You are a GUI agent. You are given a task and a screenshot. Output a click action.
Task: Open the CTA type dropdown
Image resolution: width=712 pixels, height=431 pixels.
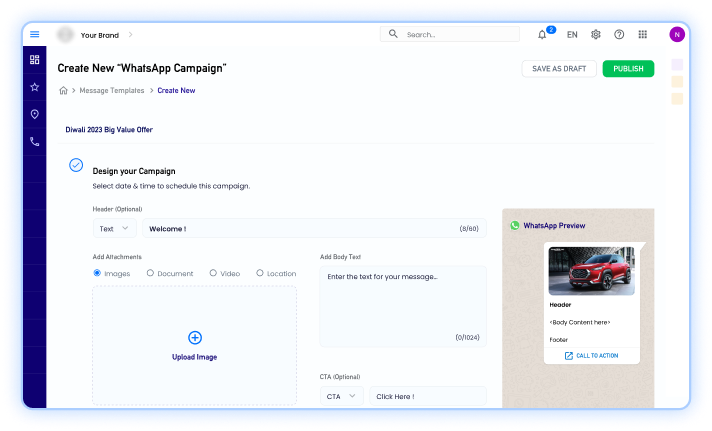(x=341, y=396)
